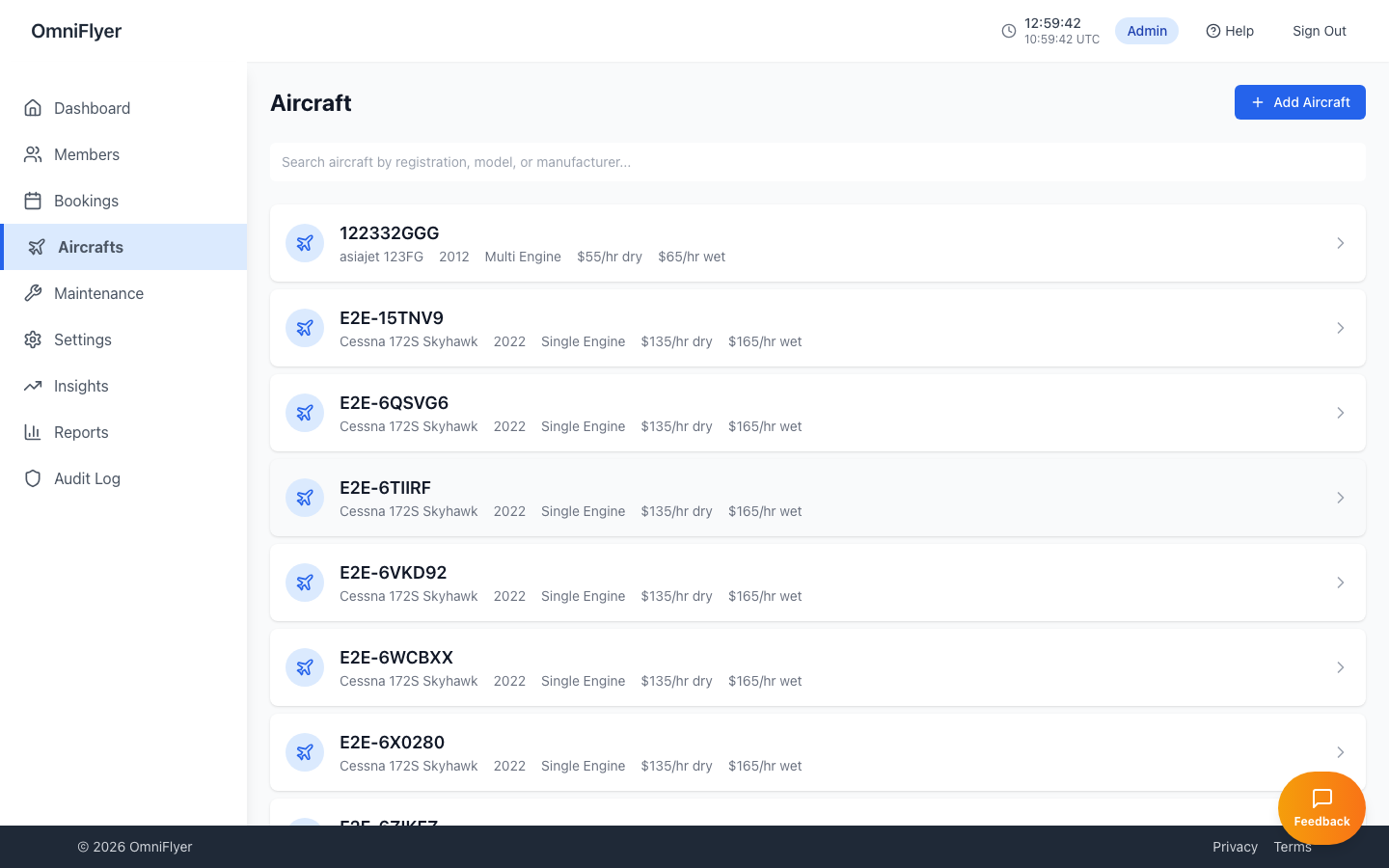Screen dimensions: 1389x868
Task: Select Maintenance in the sidebar
Action: click(x=123, y=293)
